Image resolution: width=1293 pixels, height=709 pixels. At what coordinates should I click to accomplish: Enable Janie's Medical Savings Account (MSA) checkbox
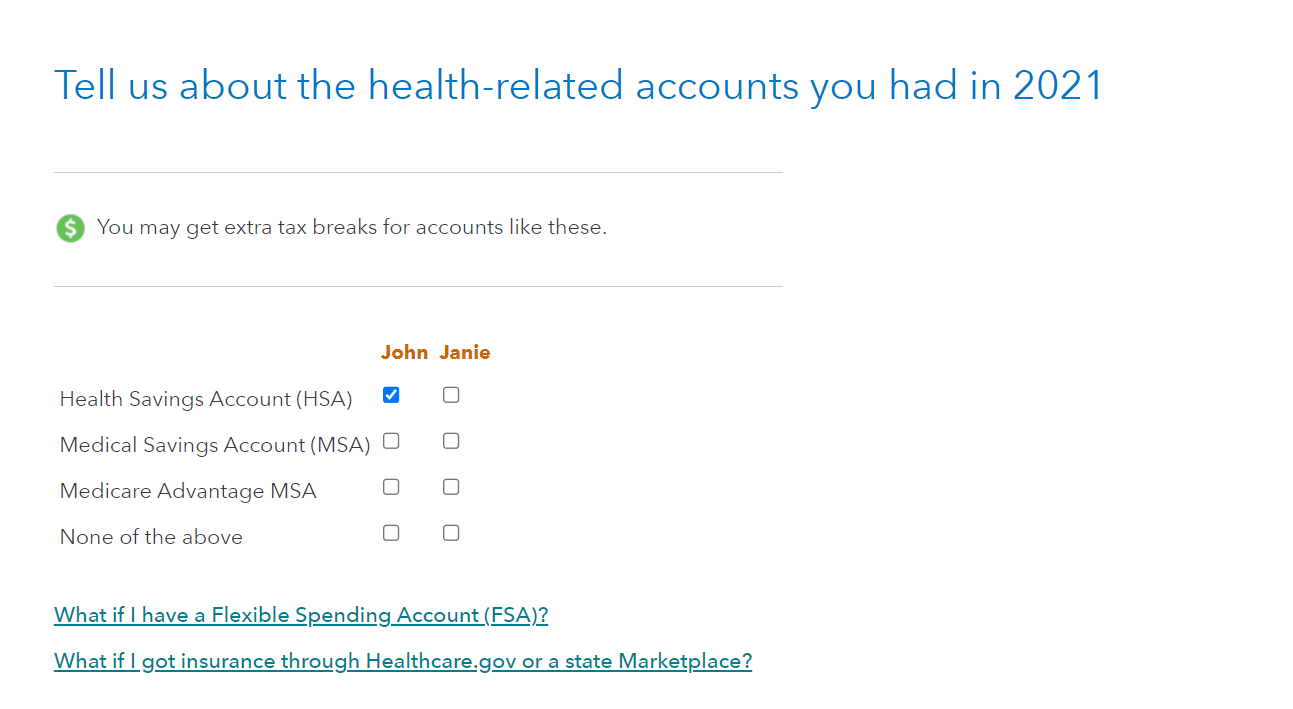tap(451, 441)
